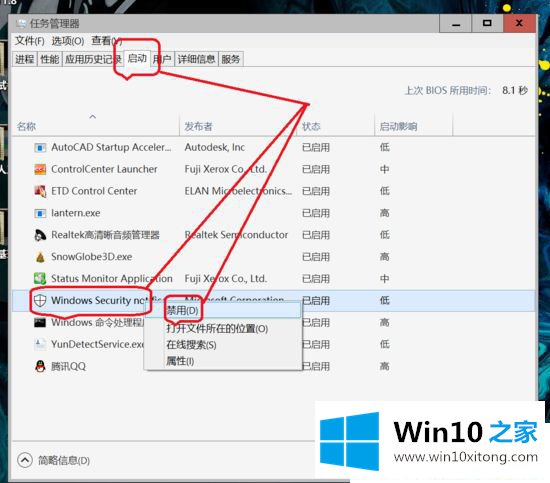Select the ControlCenter Launcher entry name
550x483 pixels.
point(104,169)
